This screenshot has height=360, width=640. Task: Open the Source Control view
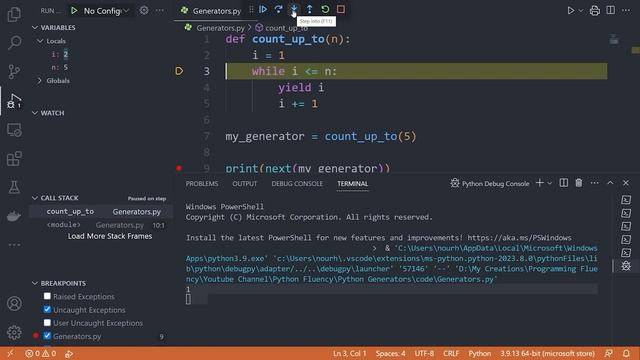click(x=14, y=71)
